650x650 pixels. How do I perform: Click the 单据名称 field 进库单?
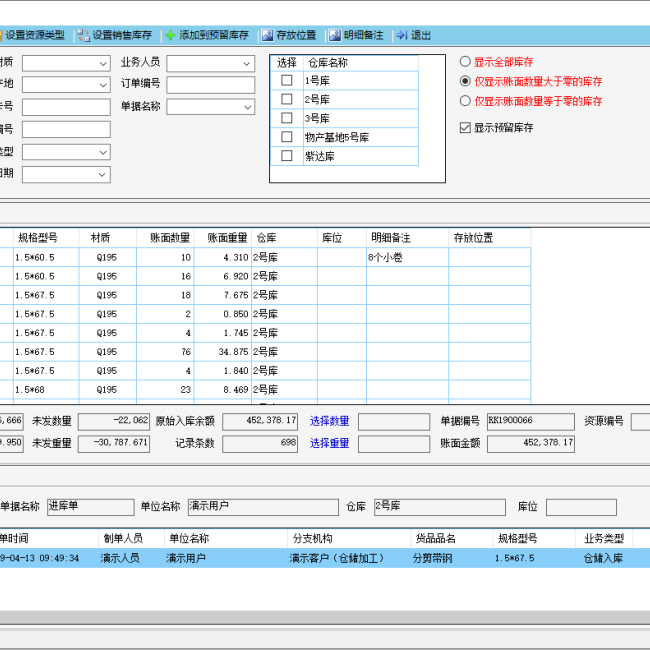pyautogui.click(x=91, y=507)
